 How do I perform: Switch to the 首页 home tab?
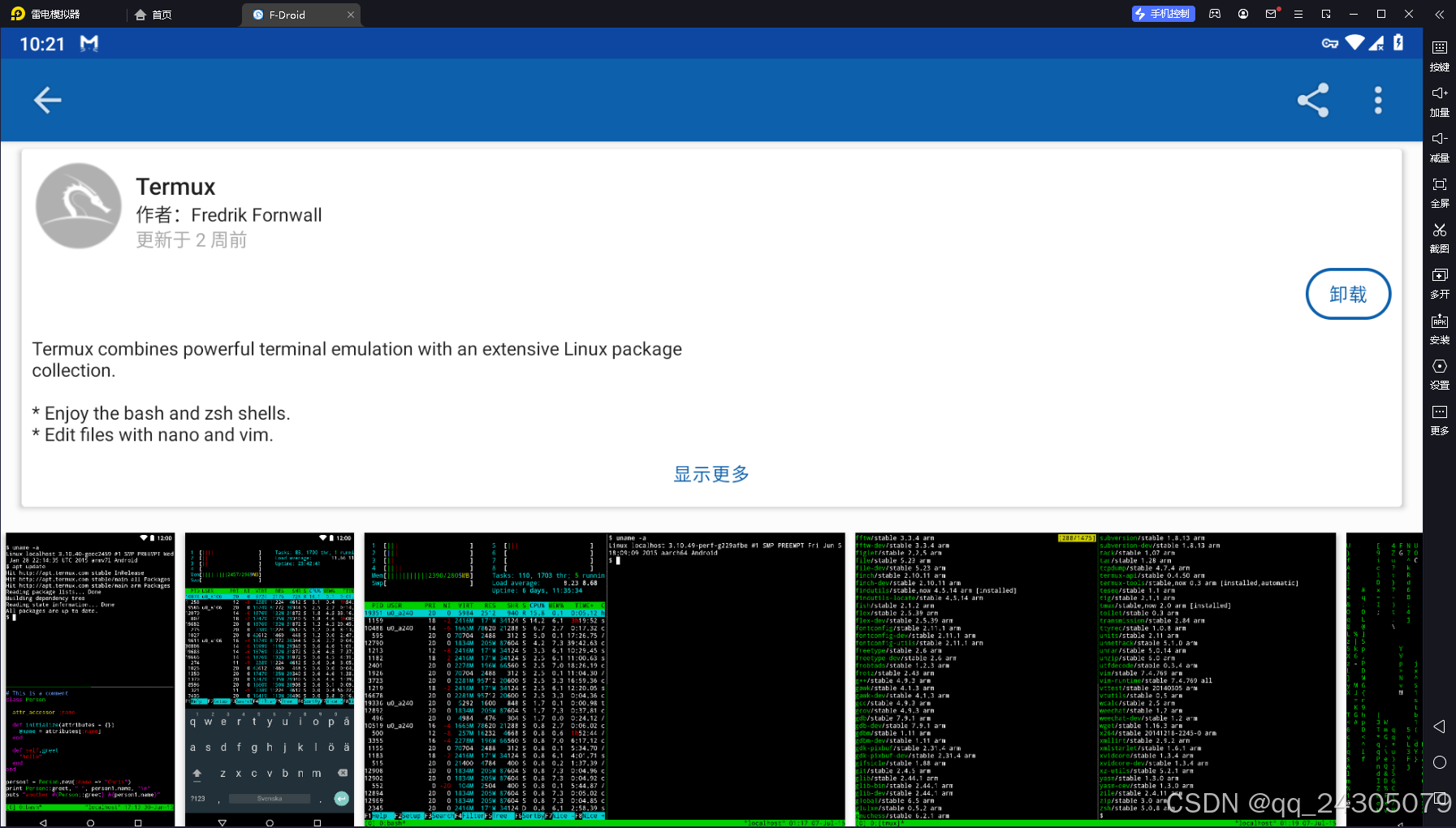(153, 15)
